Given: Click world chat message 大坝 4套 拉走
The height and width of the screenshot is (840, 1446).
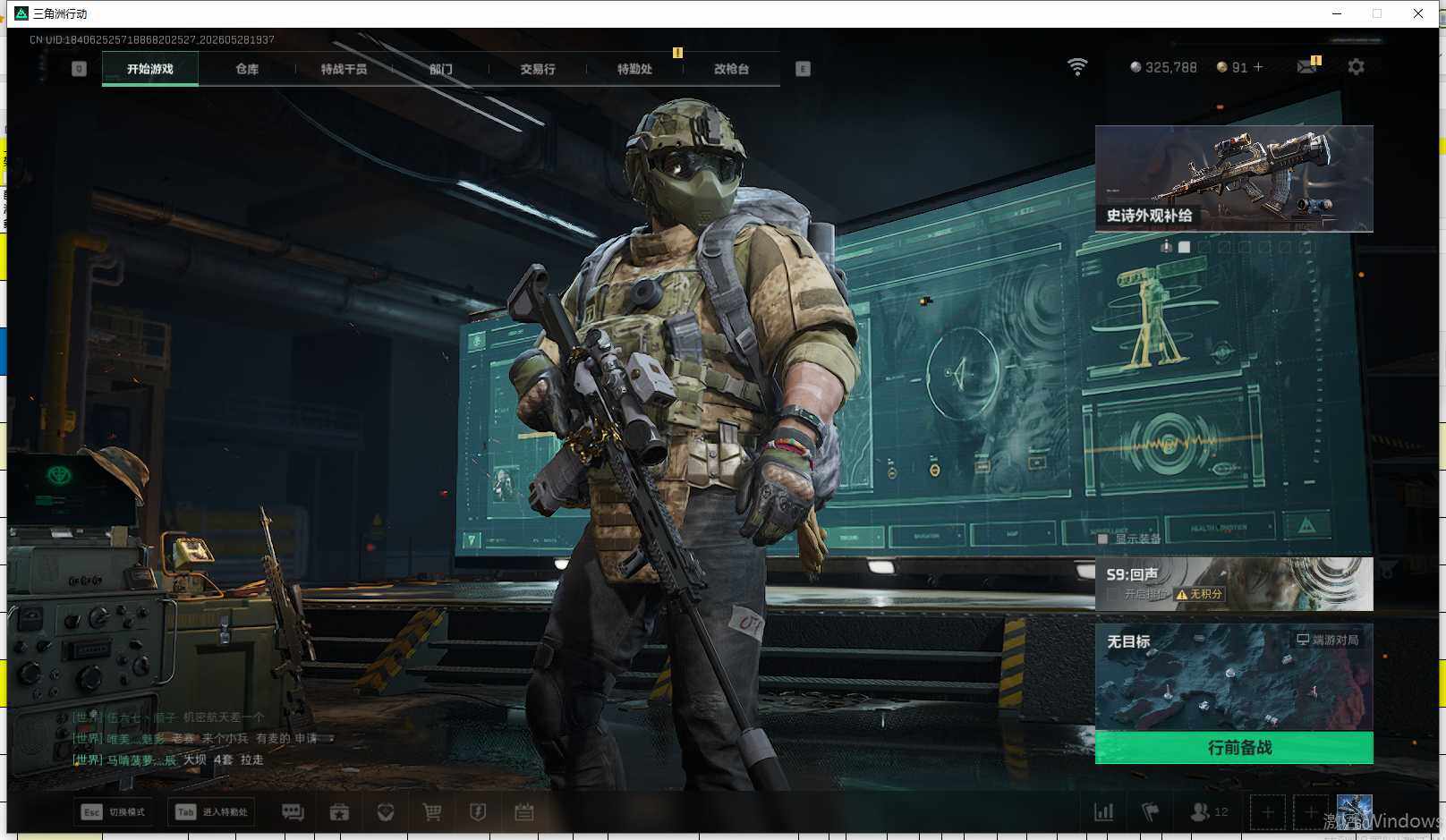Looking at the screenshot, I should (x=224, y=759).
